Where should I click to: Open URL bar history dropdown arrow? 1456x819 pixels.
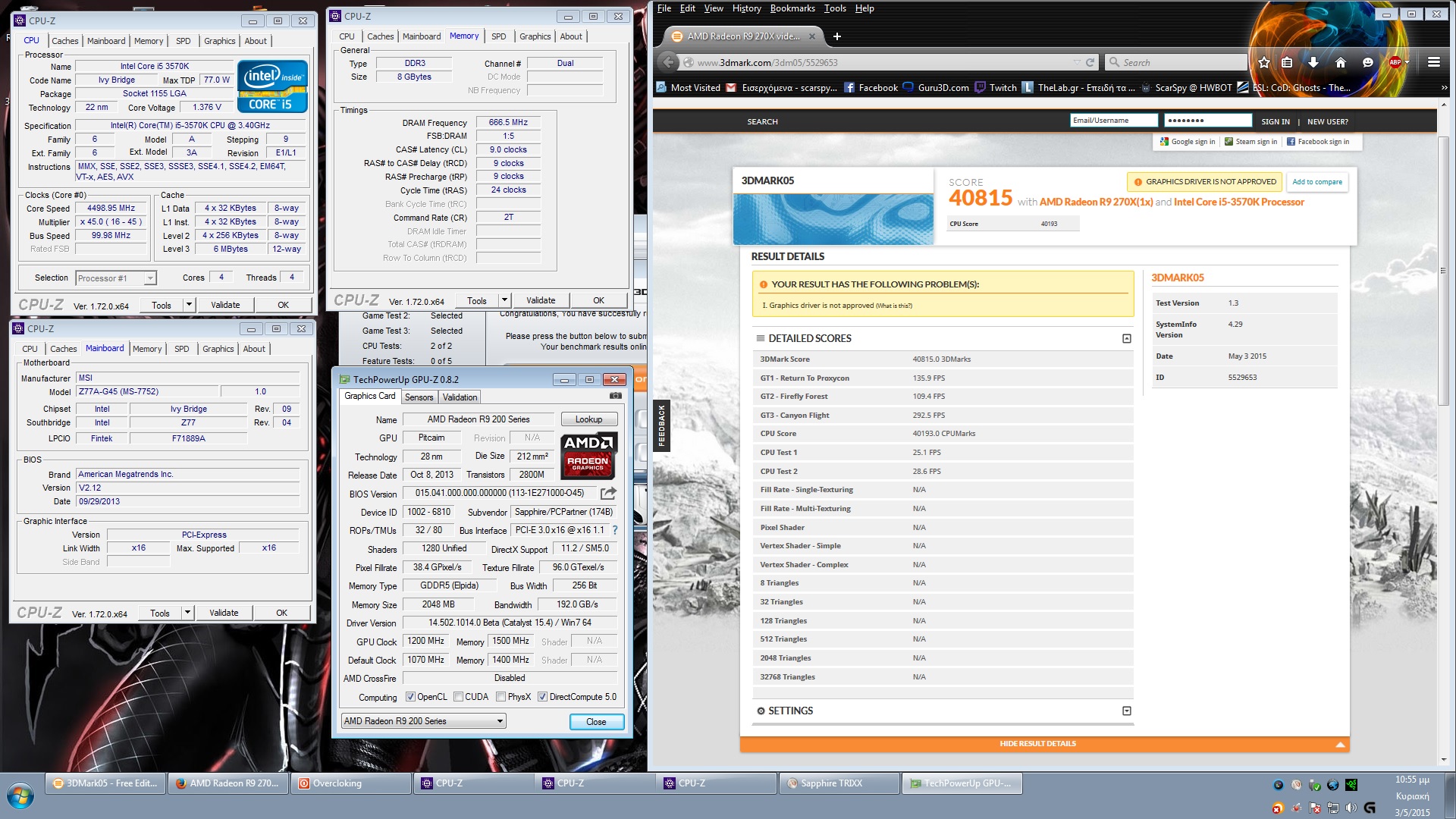[1077, 62]
